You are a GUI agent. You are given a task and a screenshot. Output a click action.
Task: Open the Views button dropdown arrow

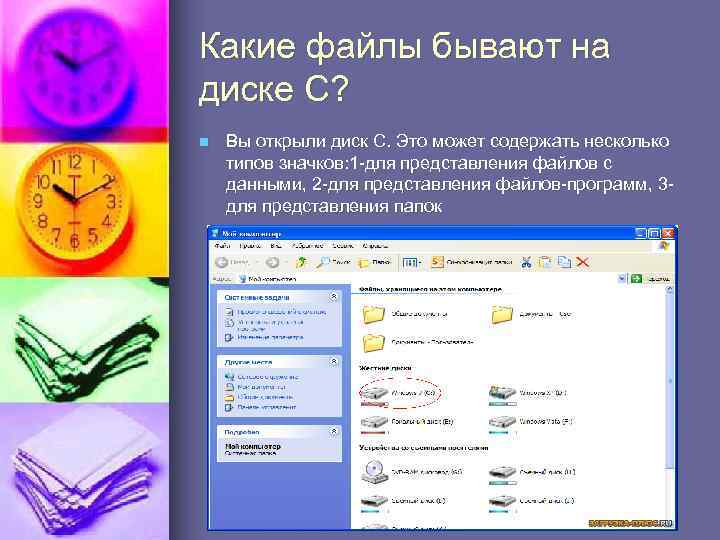(x=420, y=263)
